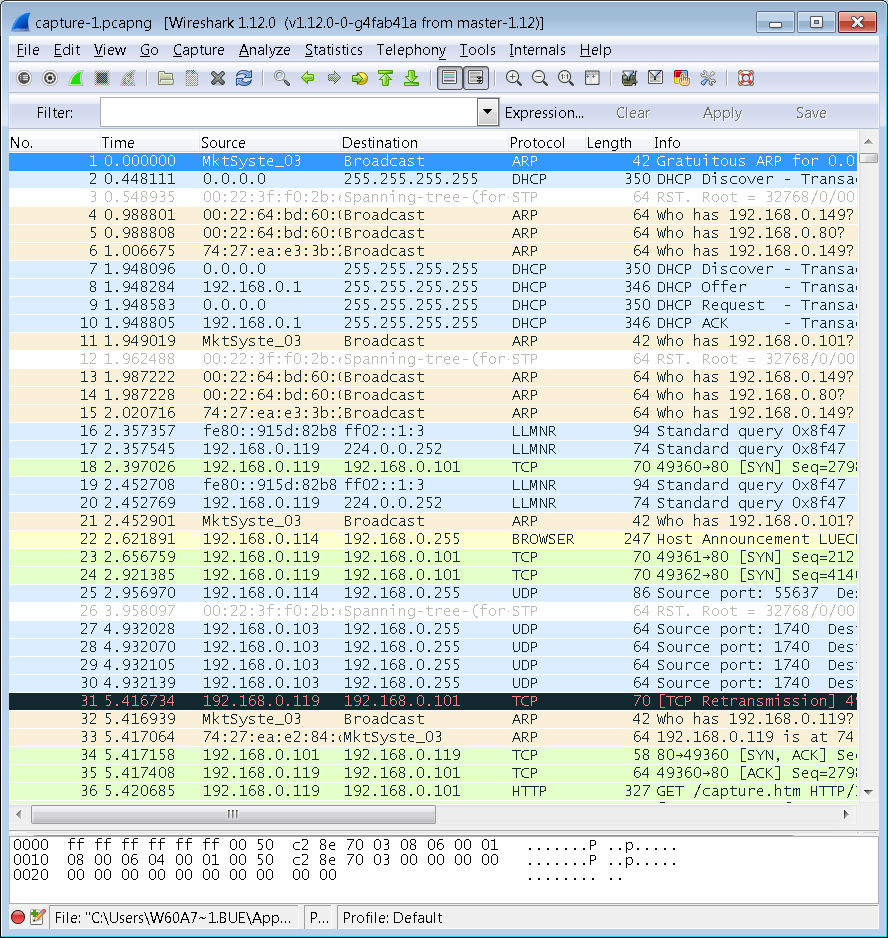Expand the filter history dropdown arrow
Image resolution: width=888 pixels, height=938 pixels.
pos(488,112)
